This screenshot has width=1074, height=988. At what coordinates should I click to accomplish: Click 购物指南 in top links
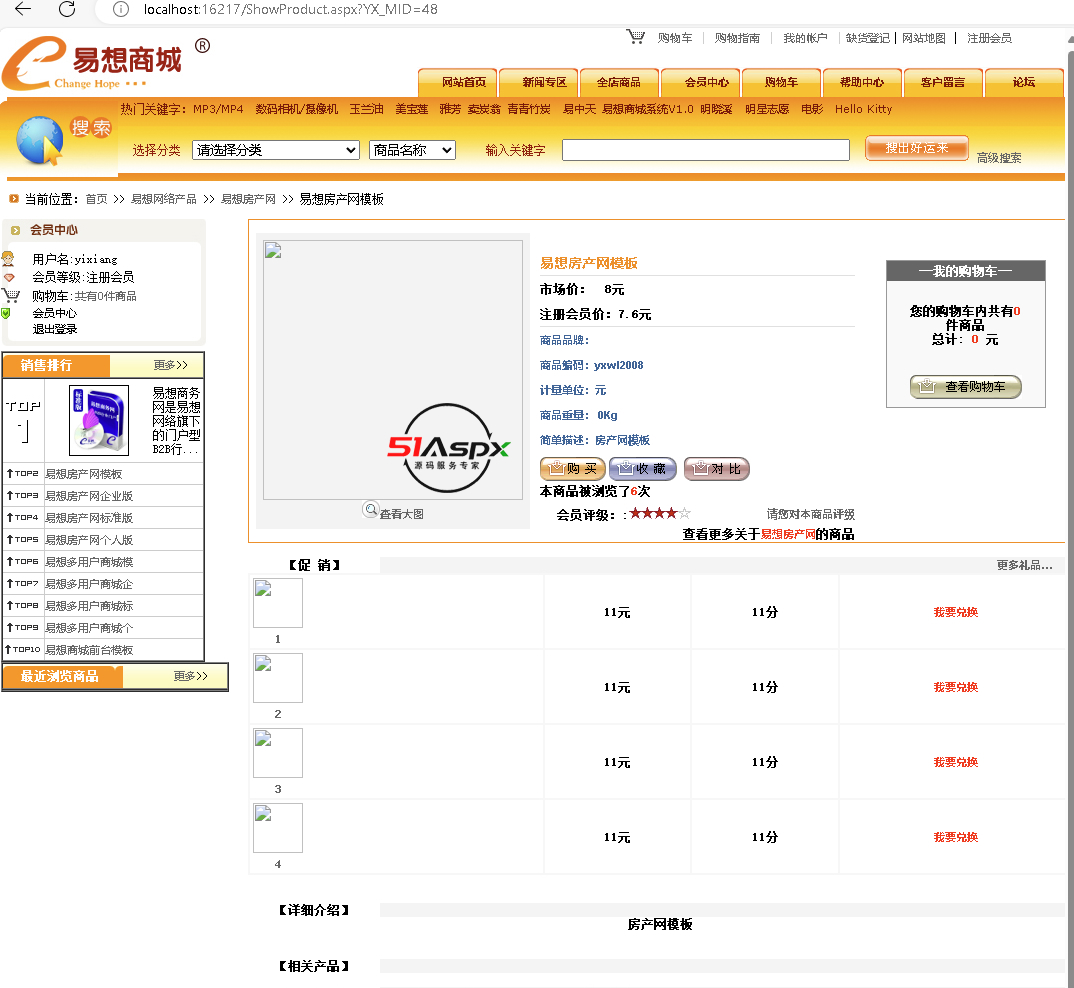tap(737, 38)
